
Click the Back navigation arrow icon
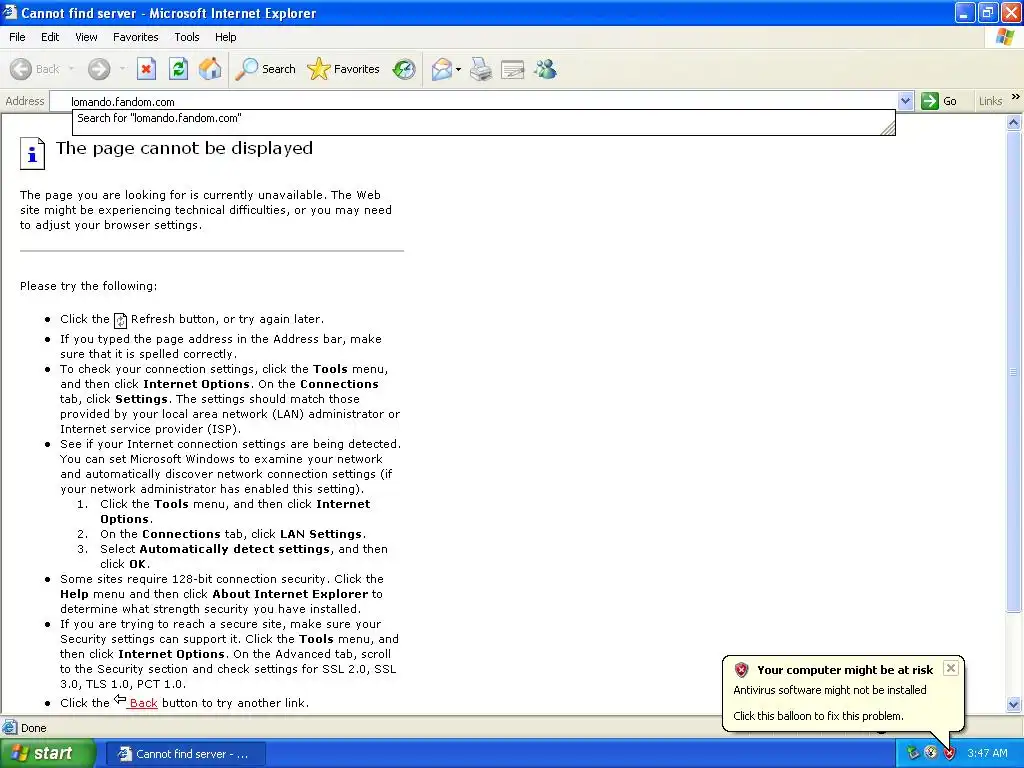[x=21, y=69]
